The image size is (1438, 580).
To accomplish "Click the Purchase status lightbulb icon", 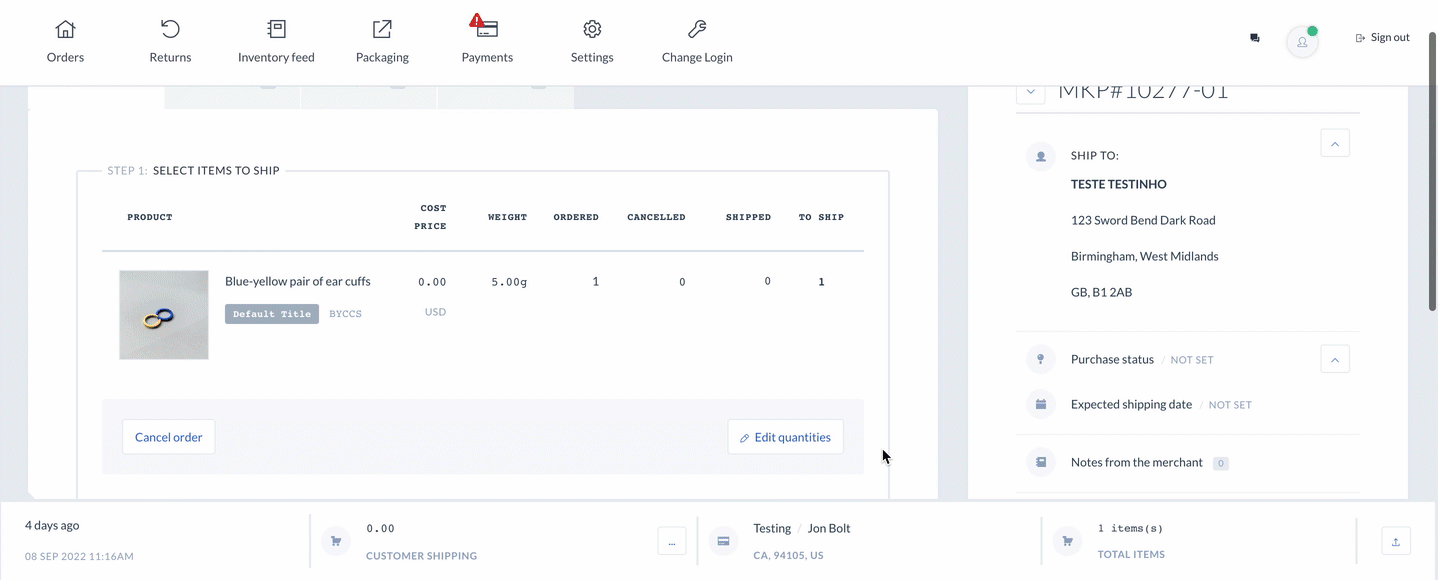I will (x=1041, y=359).
